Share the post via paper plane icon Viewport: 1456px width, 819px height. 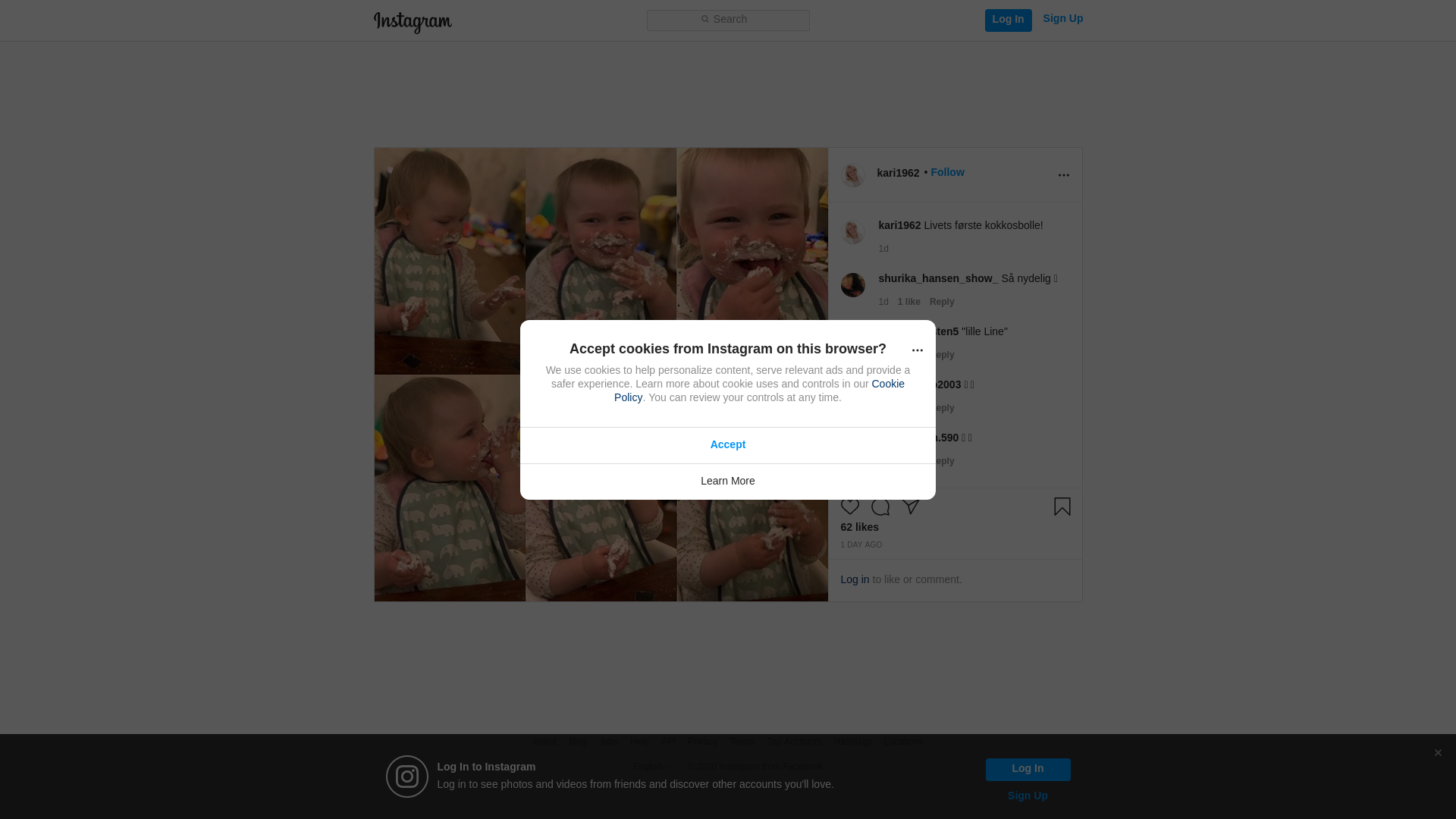coord(911,507)
